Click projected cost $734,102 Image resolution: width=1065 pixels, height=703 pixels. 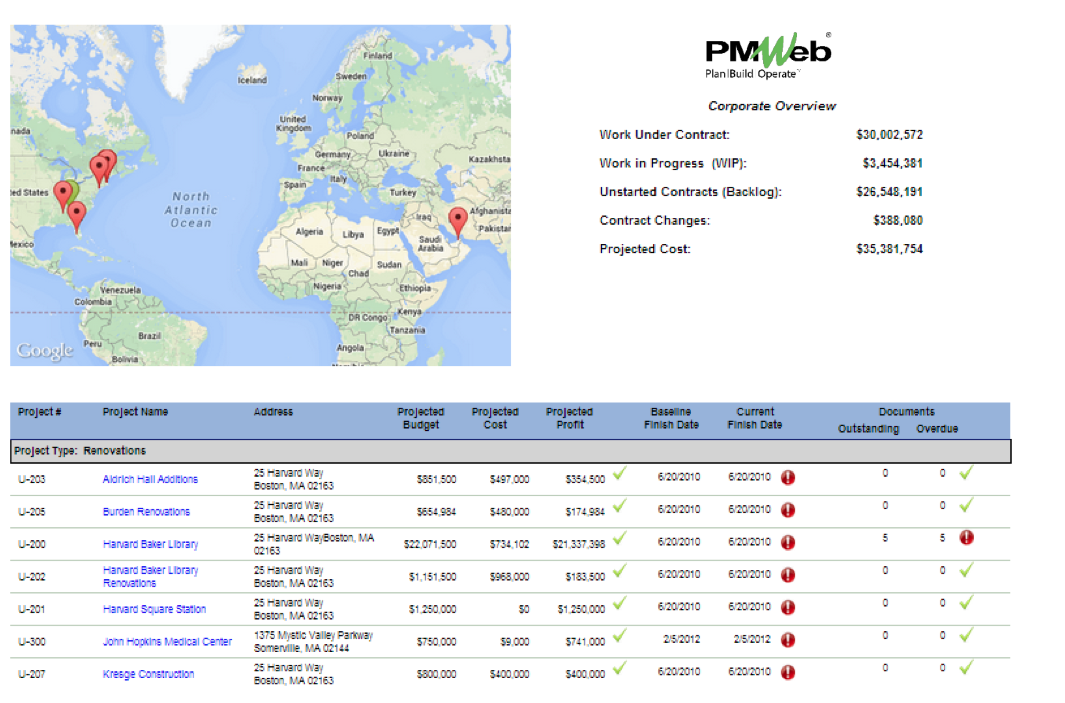(509, 545)
